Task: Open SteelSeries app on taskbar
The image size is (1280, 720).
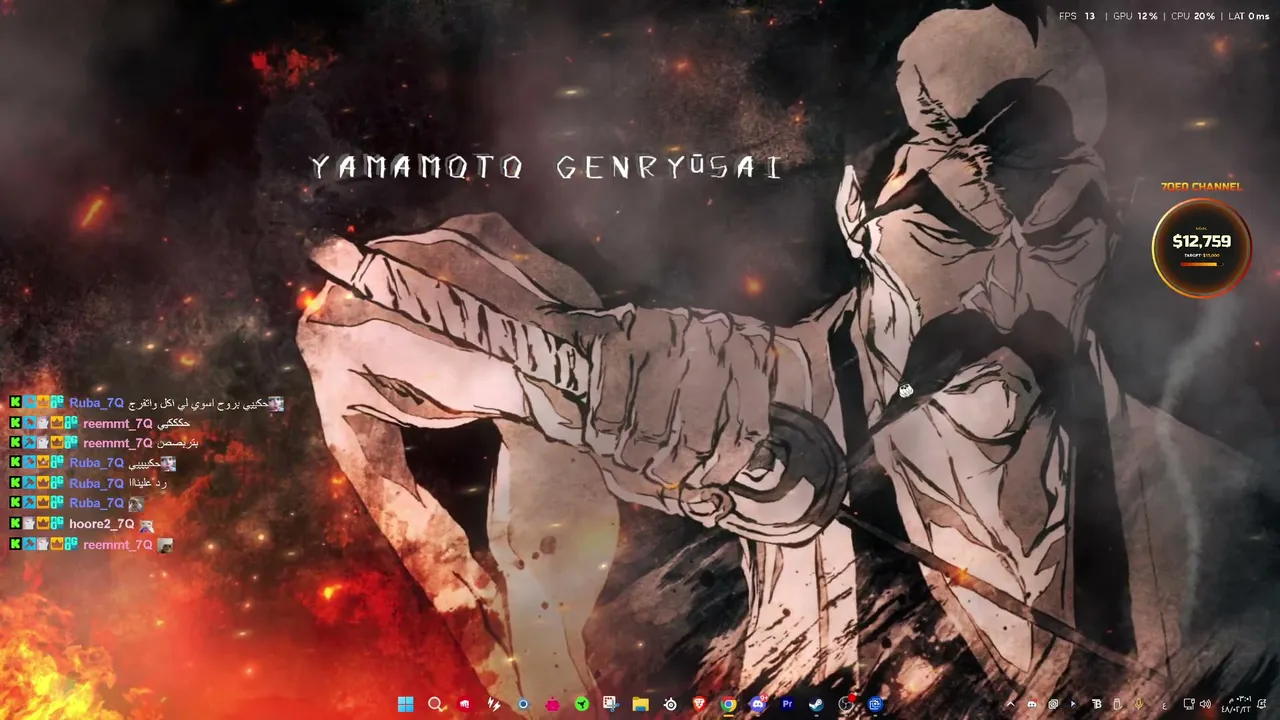Action: coord(670,704)
